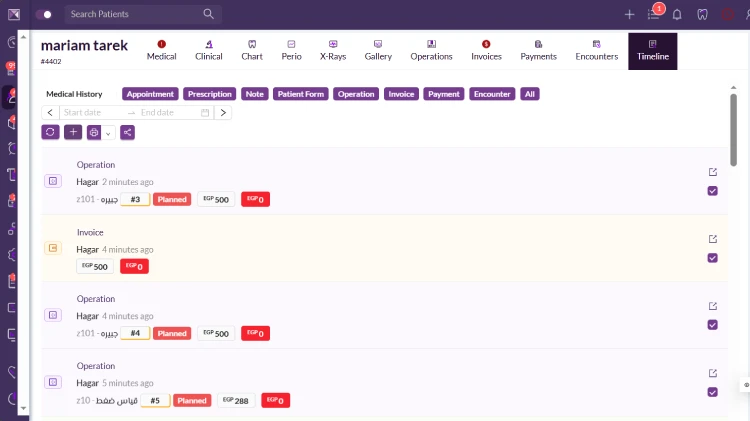The width and height of the screenshot is (750, 421).
Task: Switch to the X-Rays tab
Action: (332, 50)
